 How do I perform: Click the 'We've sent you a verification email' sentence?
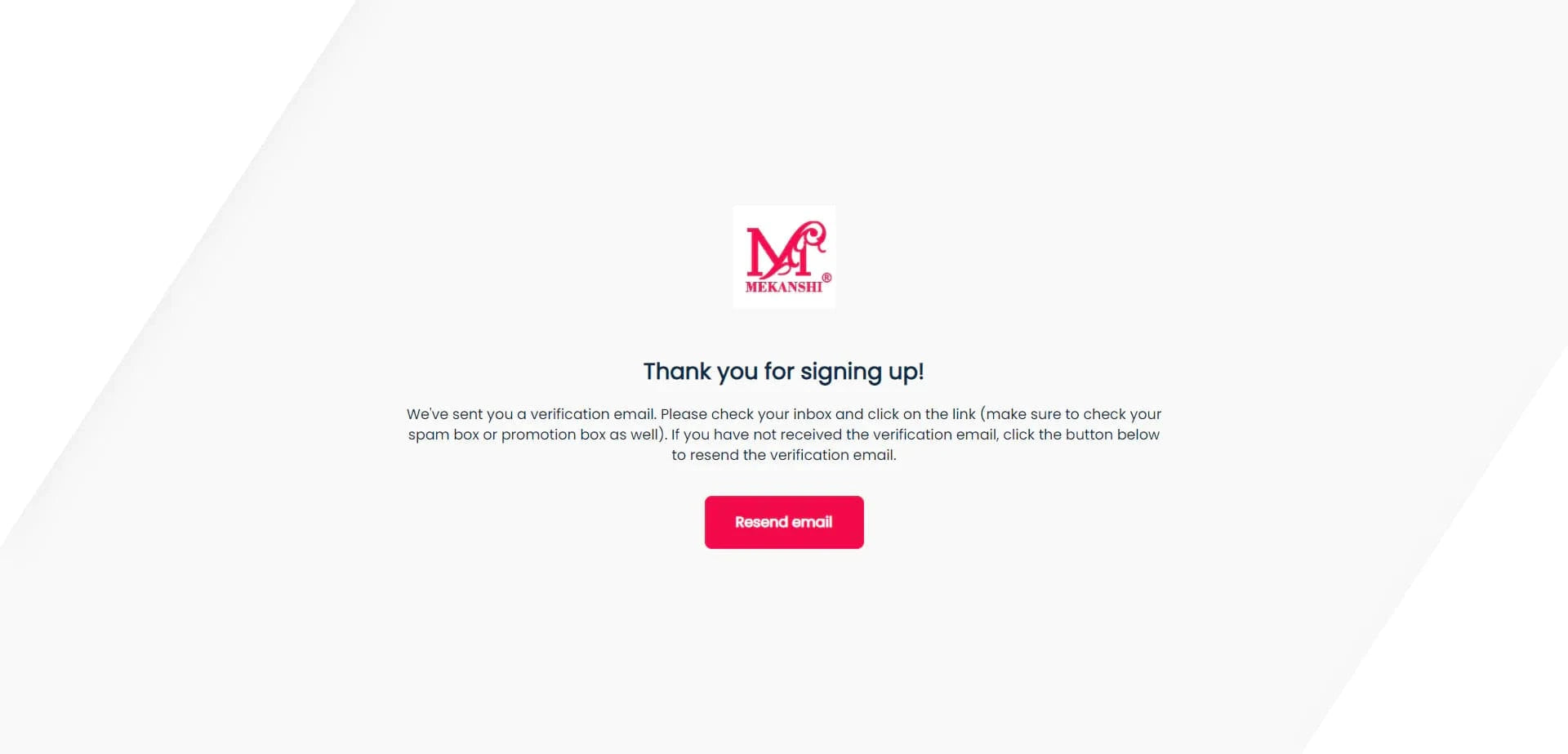[532, 414]
